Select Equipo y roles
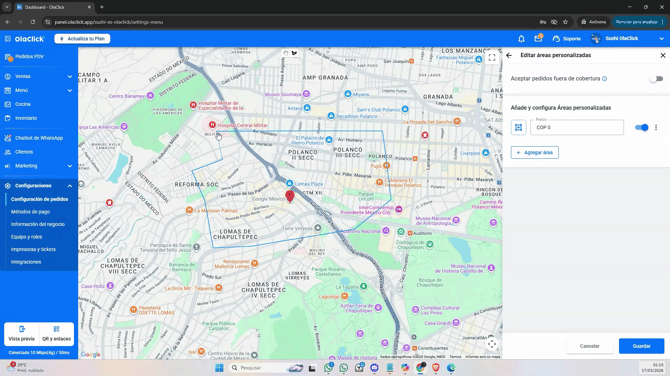The image size is (670, 376). tap(26, 237)
